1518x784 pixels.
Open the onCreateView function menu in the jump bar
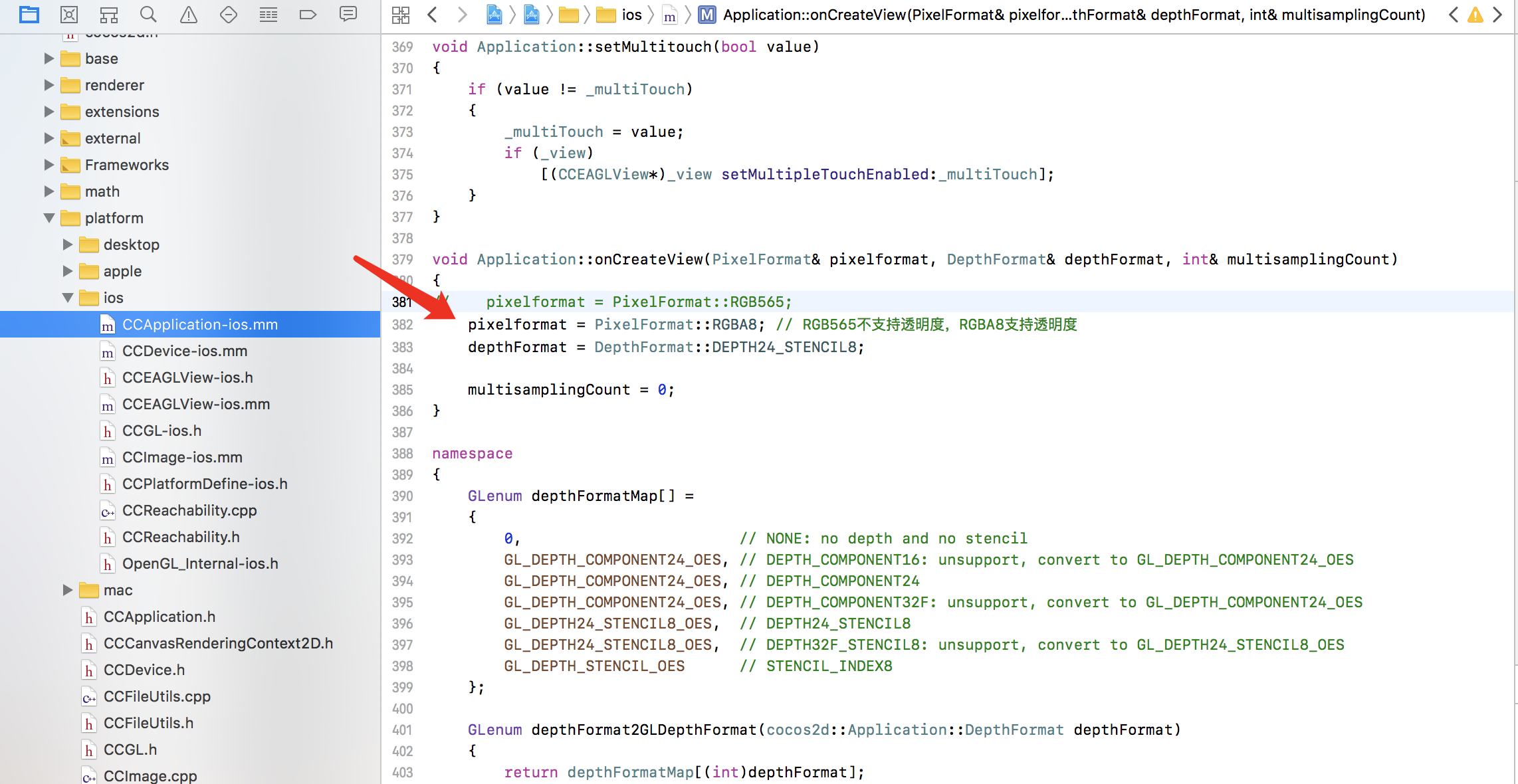point(1063,15)
